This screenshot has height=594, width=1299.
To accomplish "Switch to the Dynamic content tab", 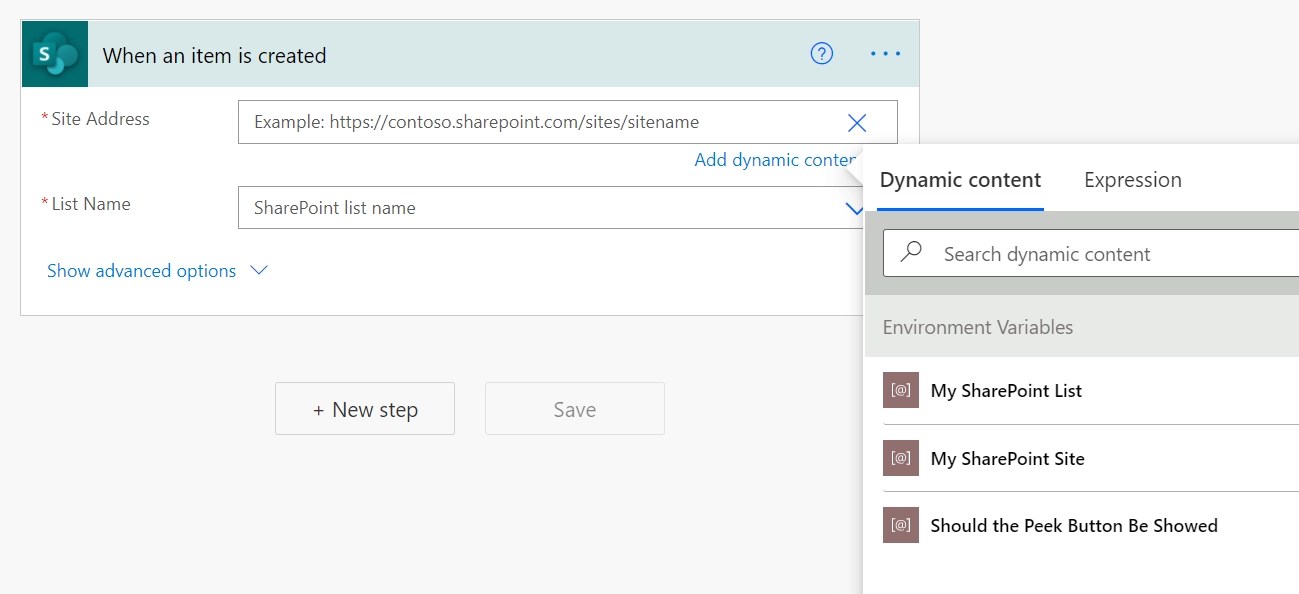I will pyautogui.click(x=960, y=180).
